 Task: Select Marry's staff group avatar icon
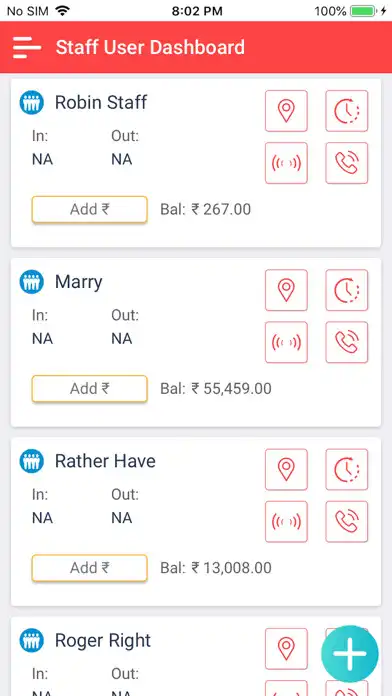[32, 282]
